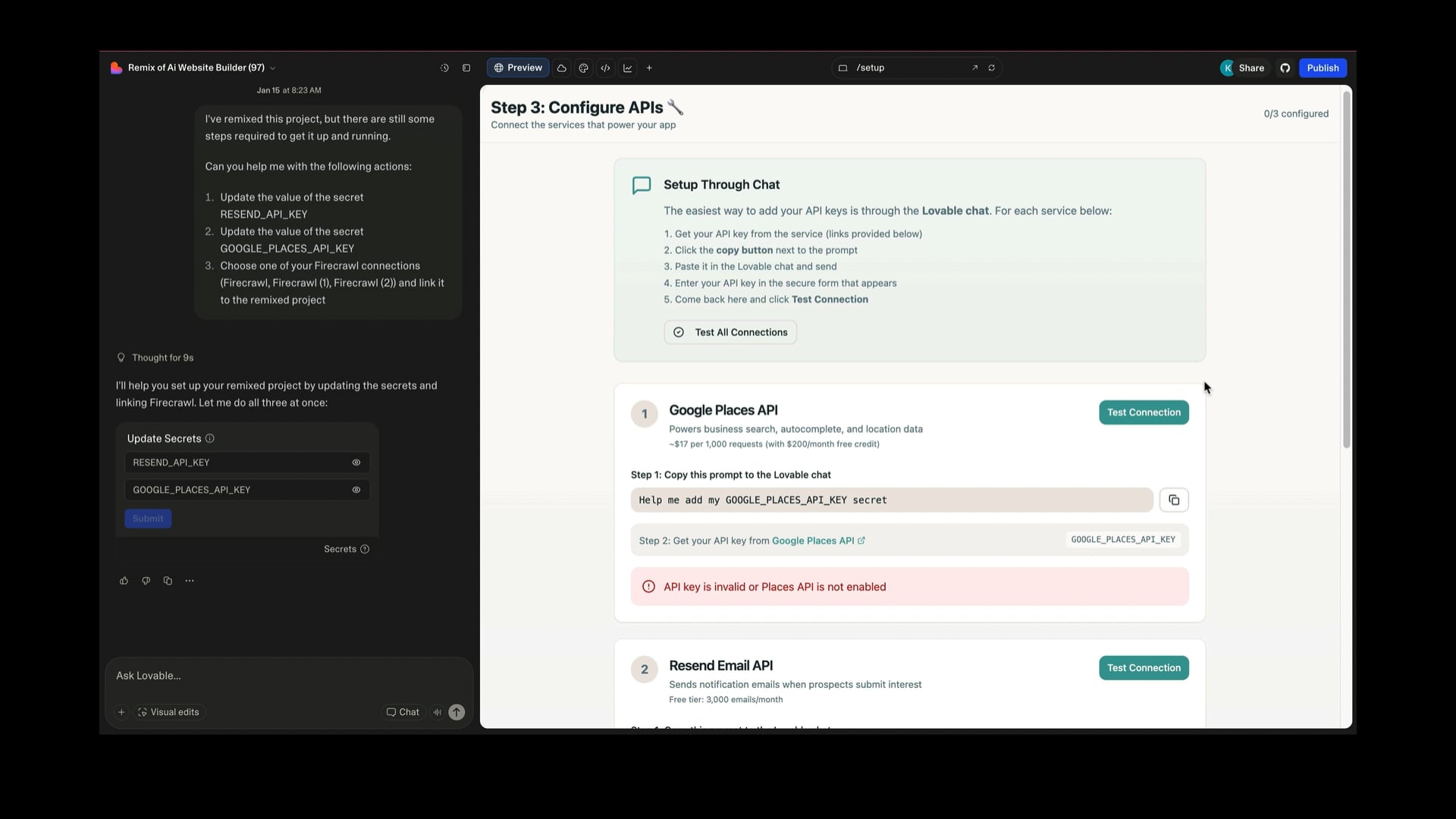Click the 0/3 configured status text
Screen dimensions: 1456x819
coord(1296,114)
